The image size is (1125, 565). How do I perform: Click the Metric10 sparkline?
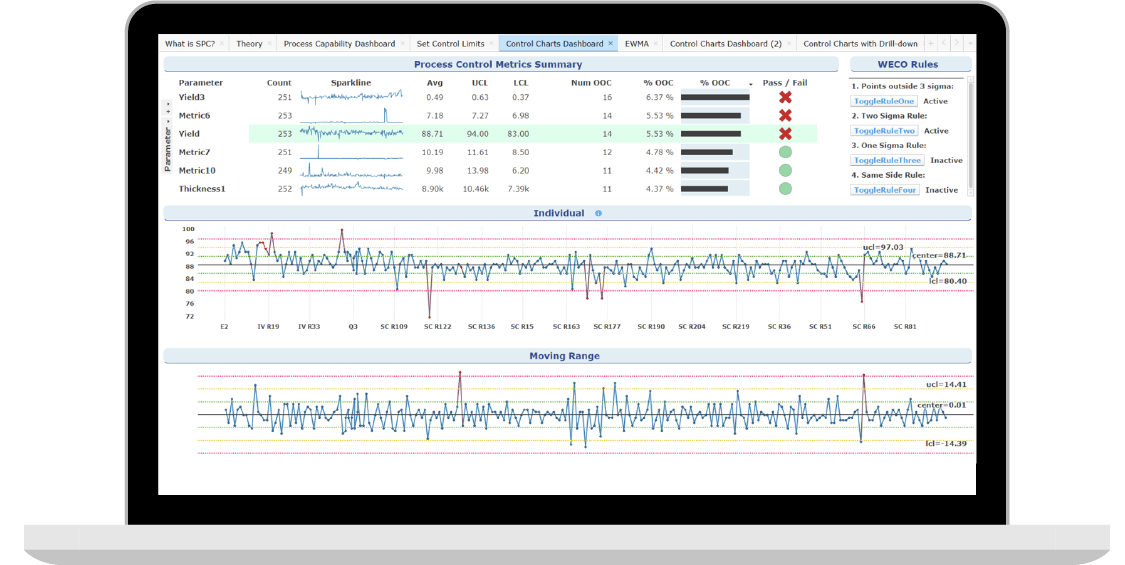pyautogui.click(x=352, y=170)
